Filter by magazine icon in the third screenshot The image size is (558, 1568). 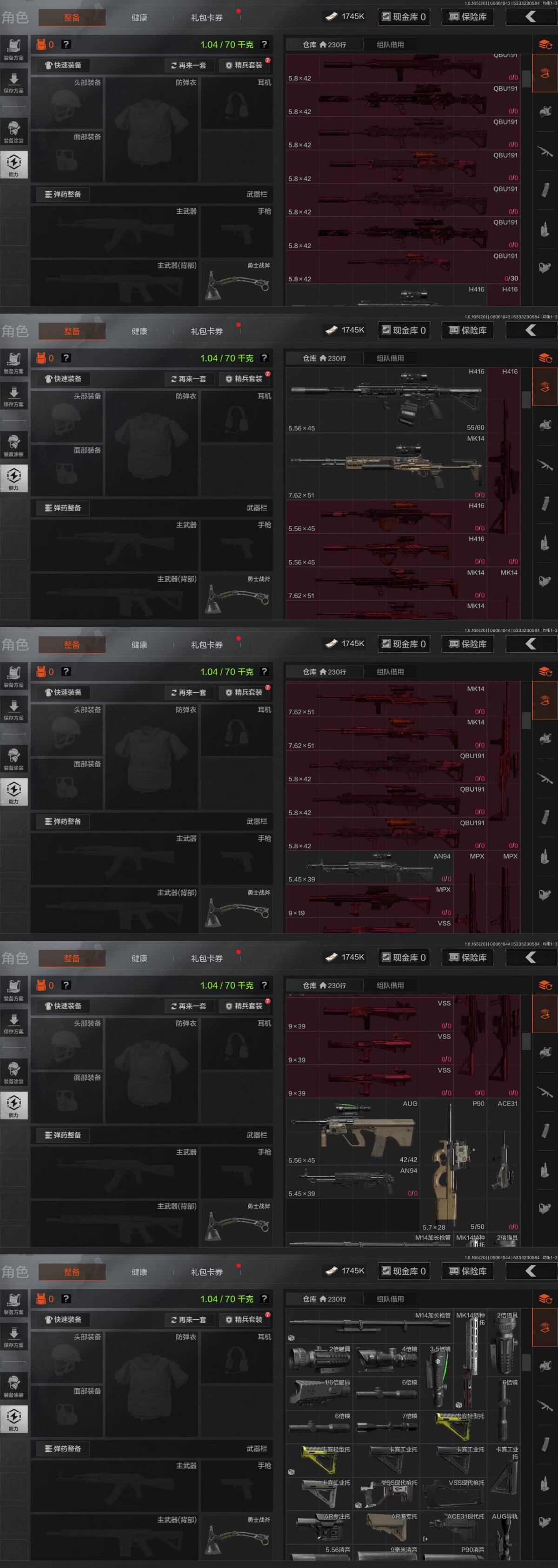tap(545, 818)
